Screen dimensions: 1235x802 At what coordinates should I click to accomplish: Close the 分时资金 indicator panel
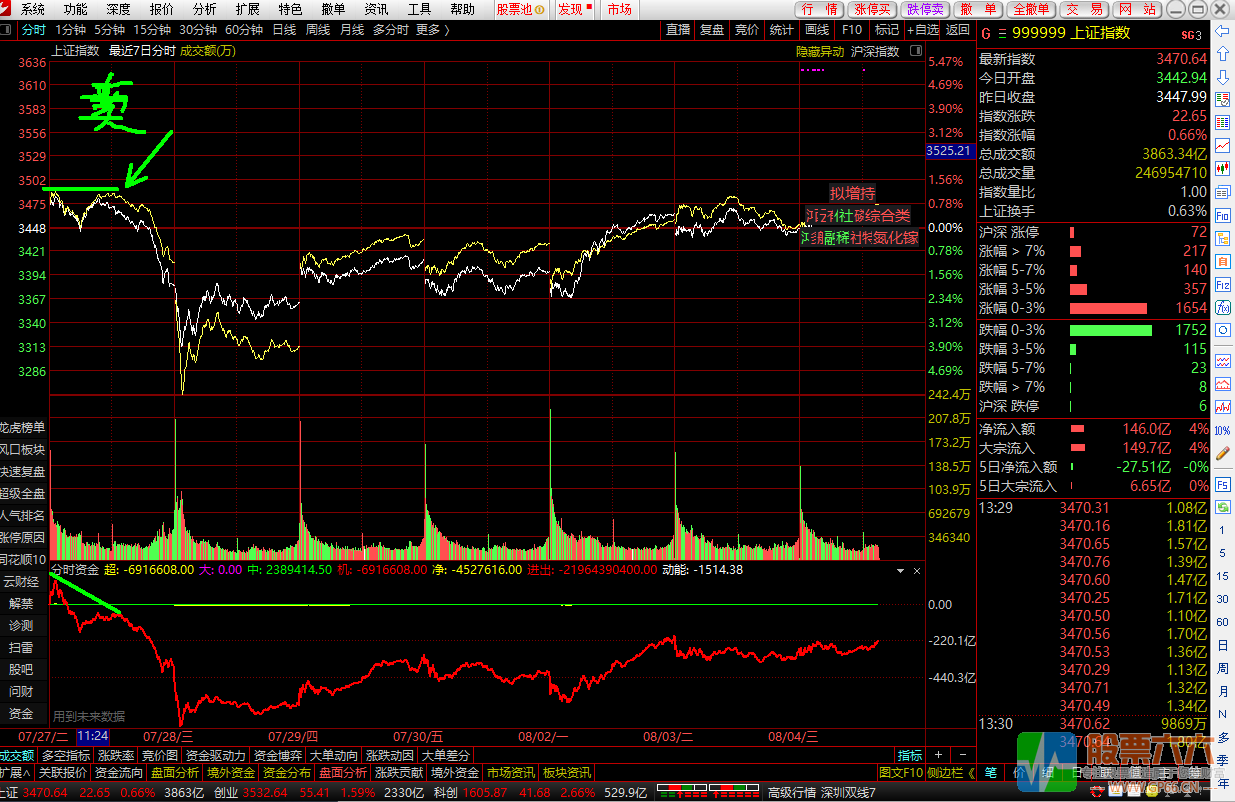coord(915,570)
